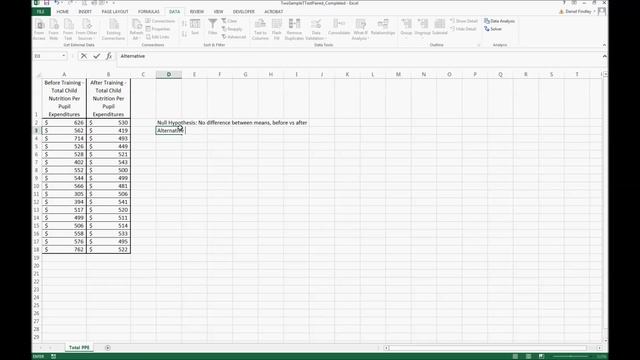The width and height of the screenshot is (640, 360).
Task: Cancel the cell entry with X
Action: point(84,56)
